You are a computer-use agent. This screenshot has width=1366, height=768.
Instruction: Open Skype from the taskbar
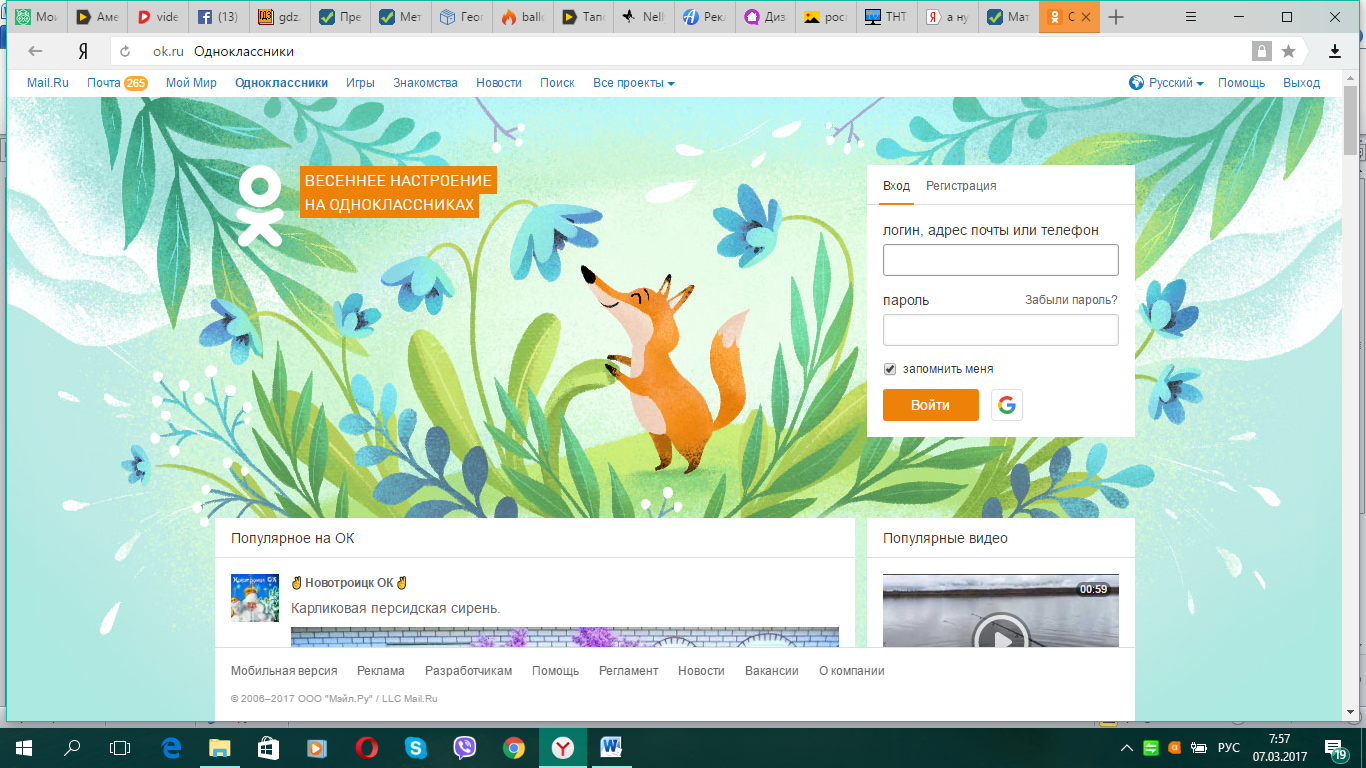416,747
